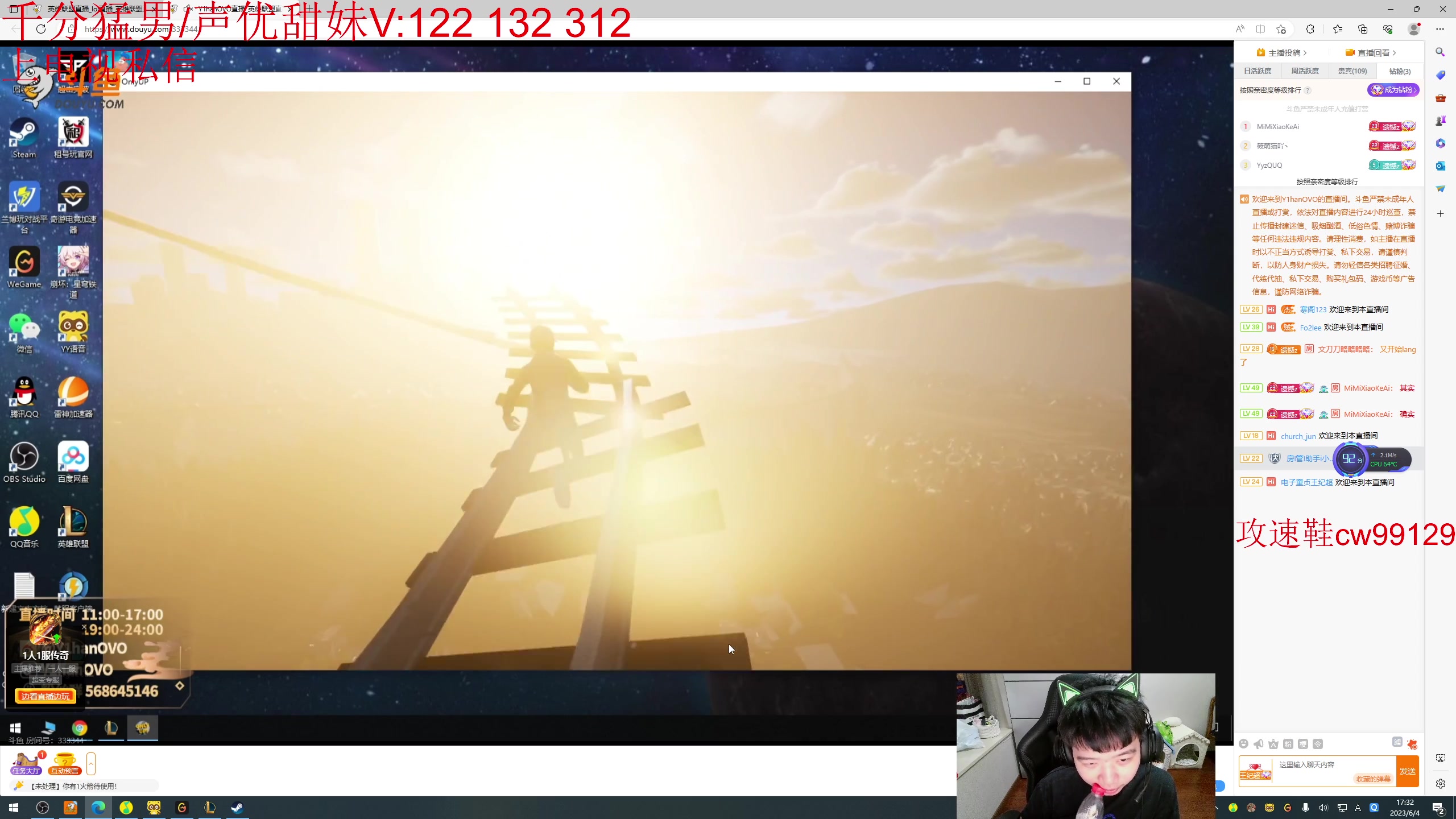Open the 任务大厅 task hall icon
The image size is (1456, 819).
click(x=26, y=763)
